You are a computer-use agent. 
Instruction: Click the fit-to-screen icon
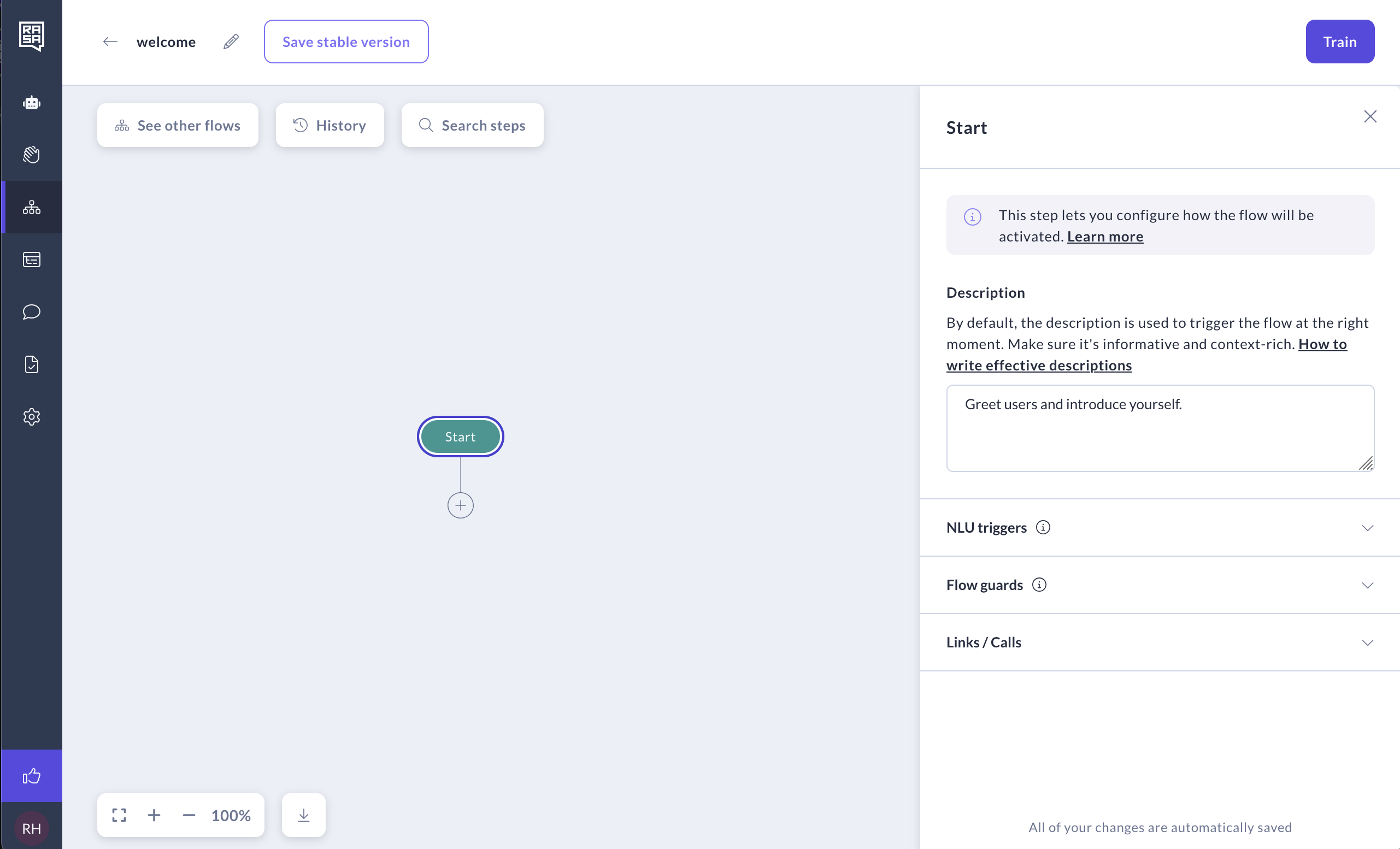click(119, 815)
